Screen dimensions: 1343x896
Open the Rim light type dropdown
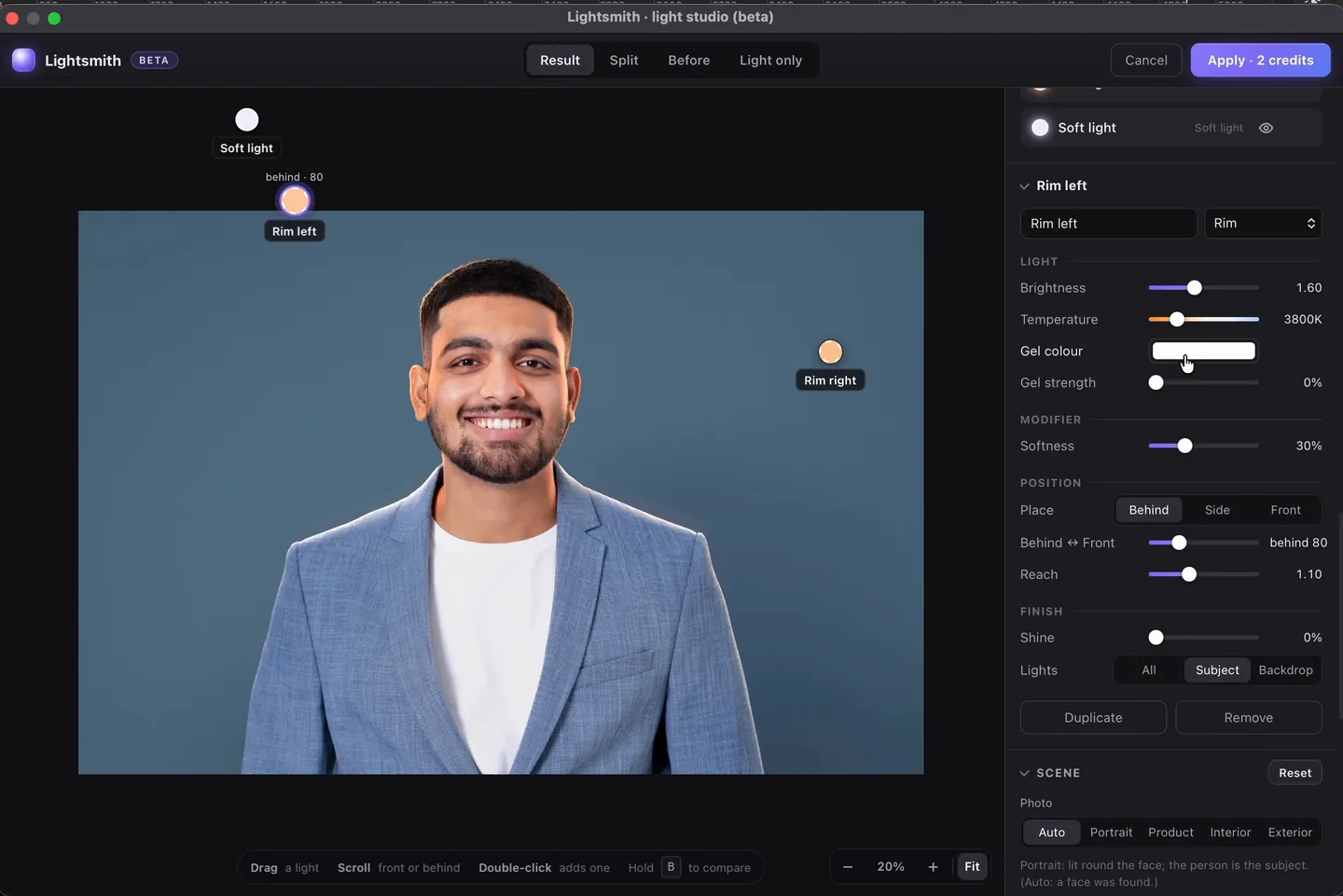pyautogui.click(x=1264, y=224)
